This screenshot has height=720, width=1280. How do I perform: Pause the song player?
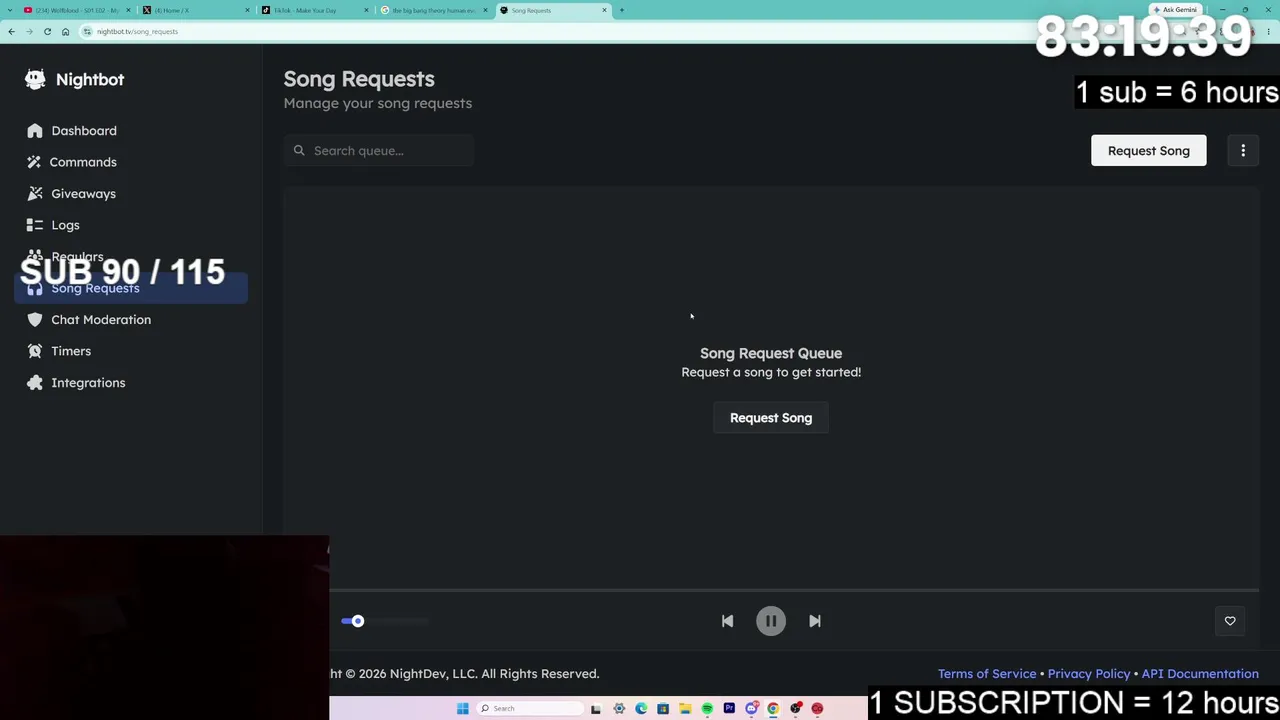[771, 621]
